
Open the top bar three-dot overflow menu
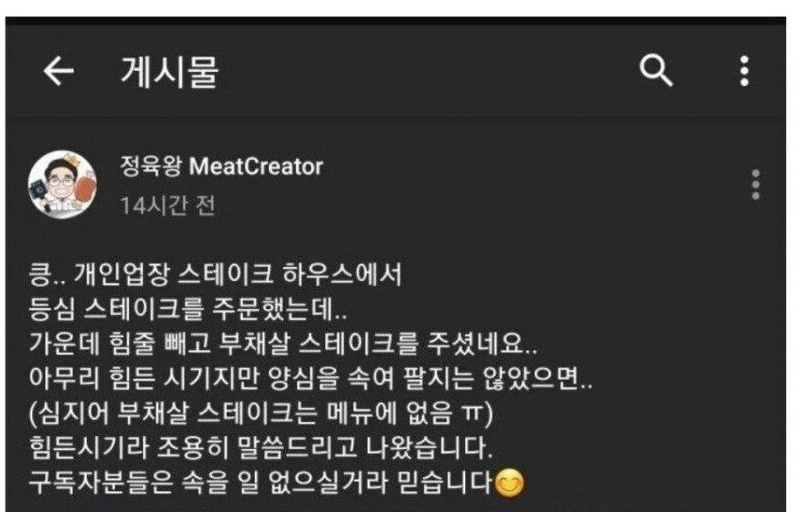[x=744, y=71]
